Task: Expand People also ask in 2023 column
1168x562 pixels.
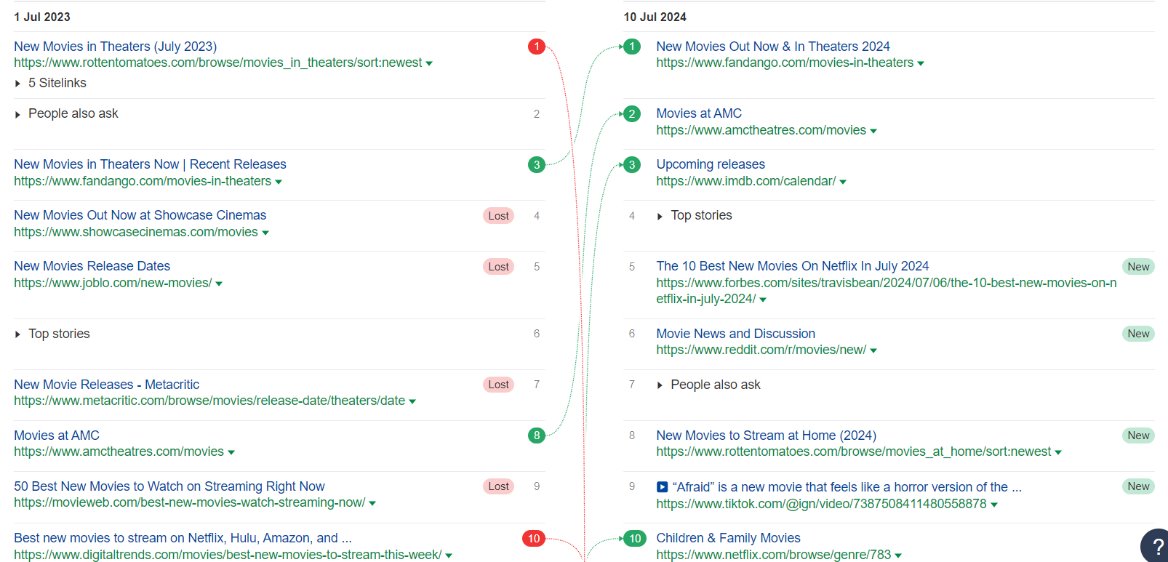Action: point(66,114)
